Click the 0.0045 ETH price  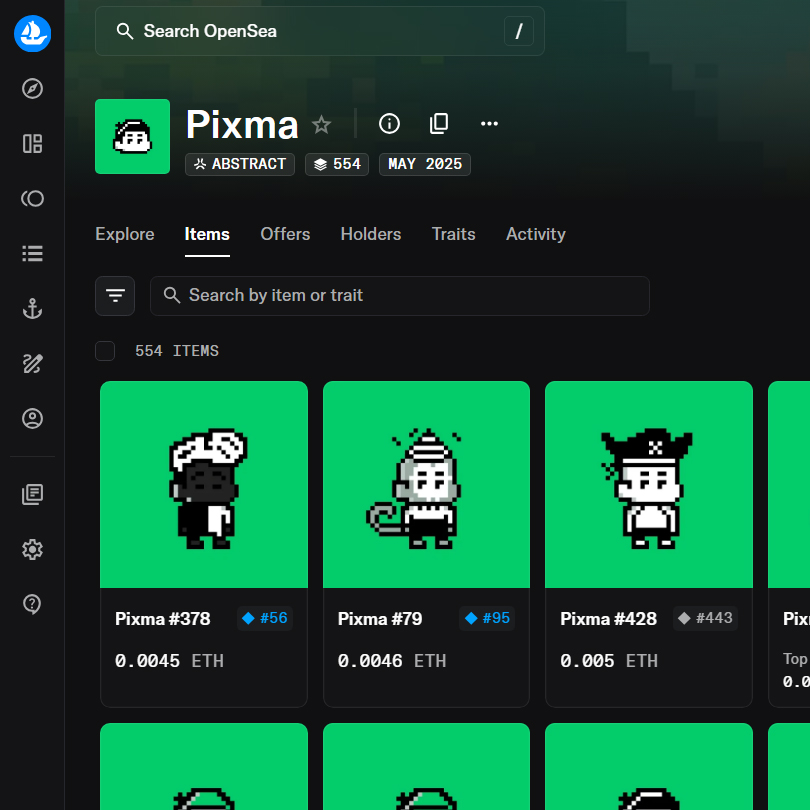coord(169,661)
